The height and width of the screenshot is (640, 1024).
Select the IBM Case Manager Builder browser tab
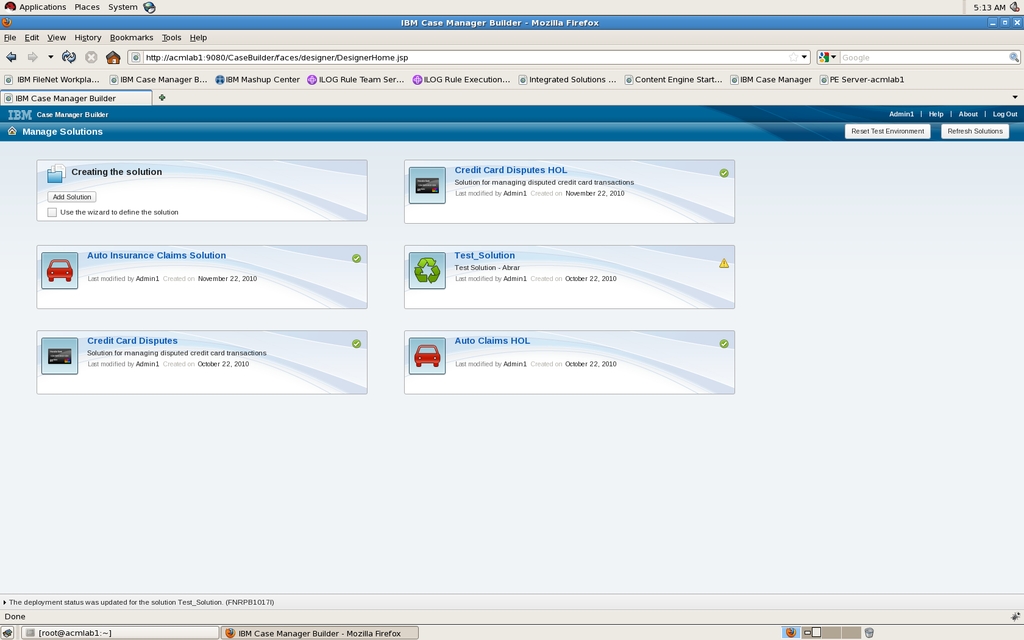tap(76, 98)
